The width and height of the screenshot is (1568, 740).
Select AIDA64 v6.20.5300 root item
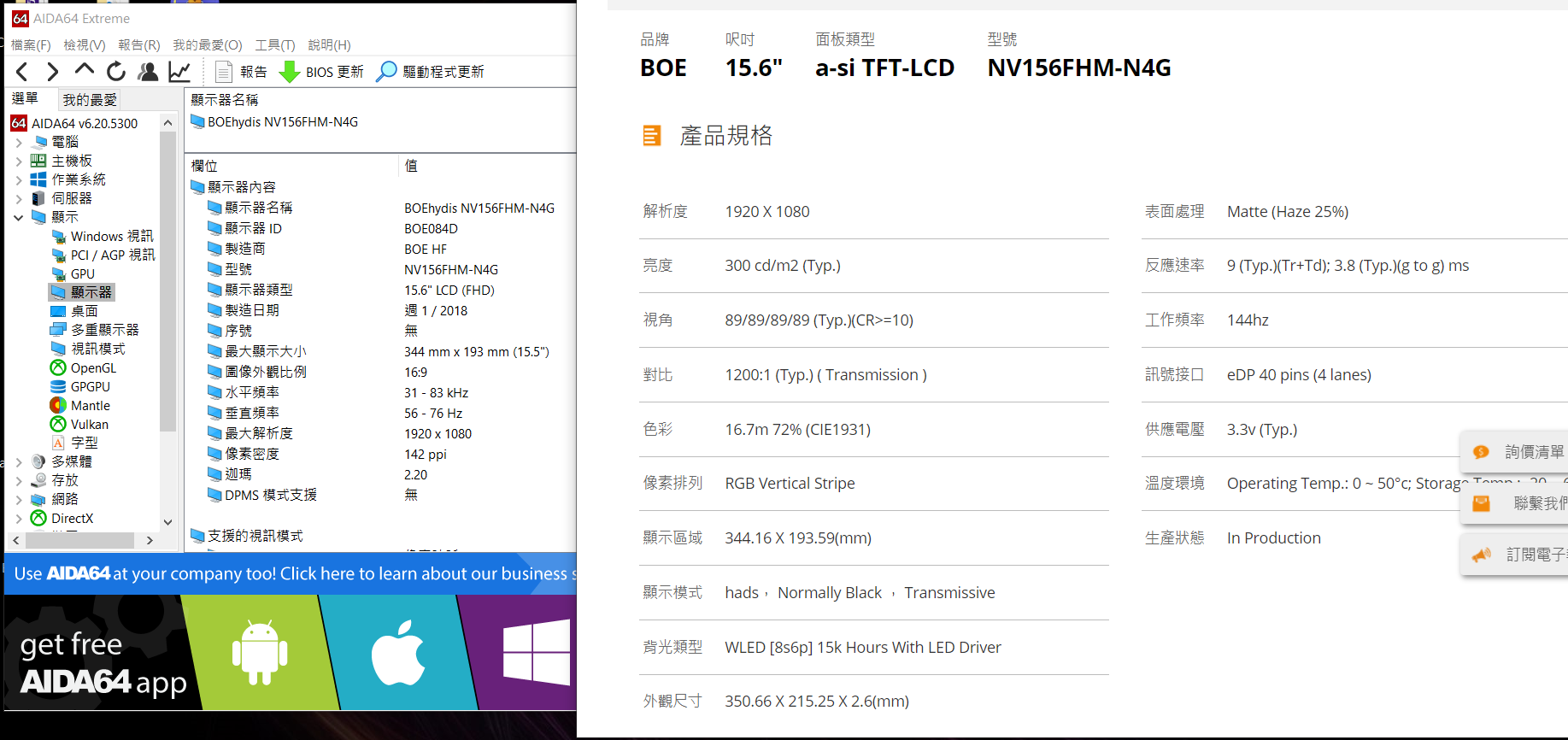[x=75, y=123]
